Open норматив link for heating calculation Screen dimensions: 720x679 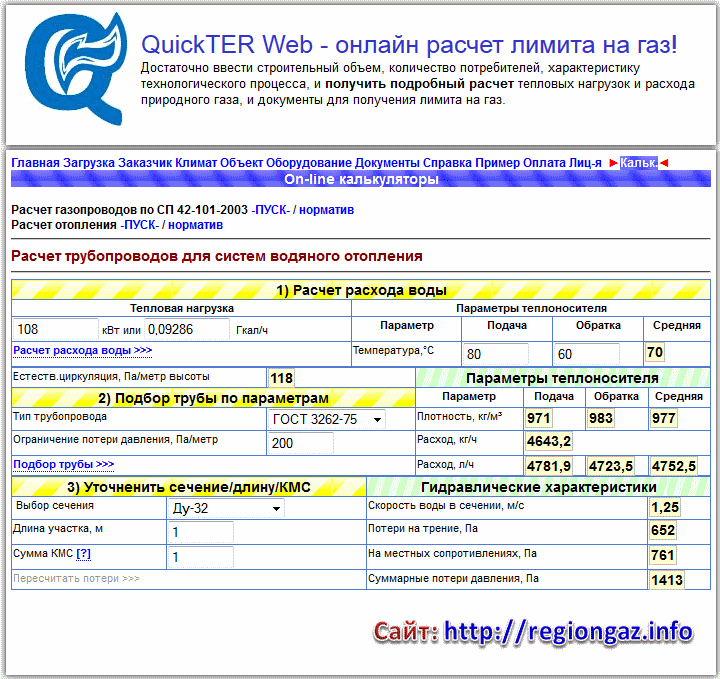point(195,225)
